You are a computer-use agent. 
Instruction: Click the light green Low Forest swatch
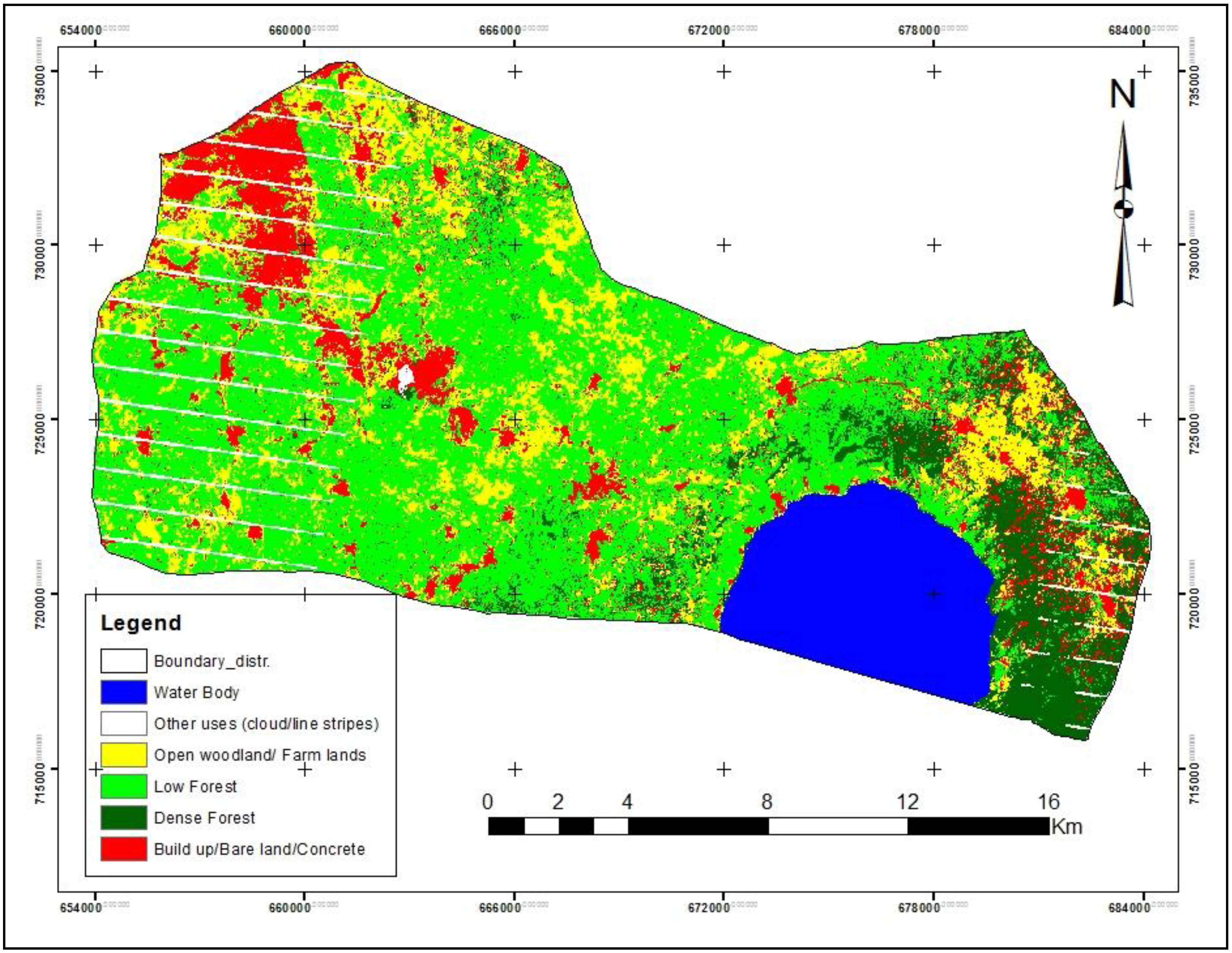[124, 786]
